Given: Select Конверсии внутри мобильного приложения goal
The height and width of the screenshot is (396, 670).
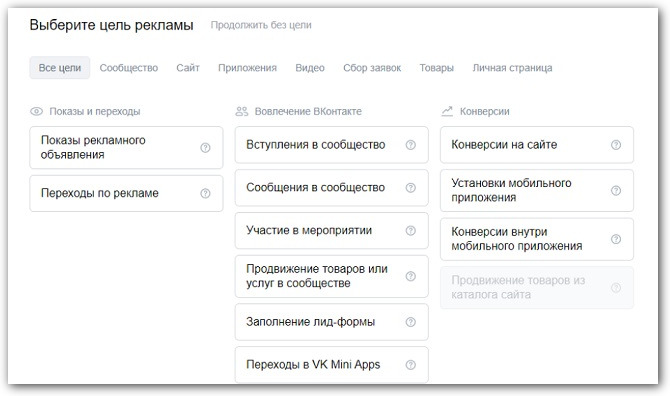Looking at the screenshot, I should [x=537, y=239].
